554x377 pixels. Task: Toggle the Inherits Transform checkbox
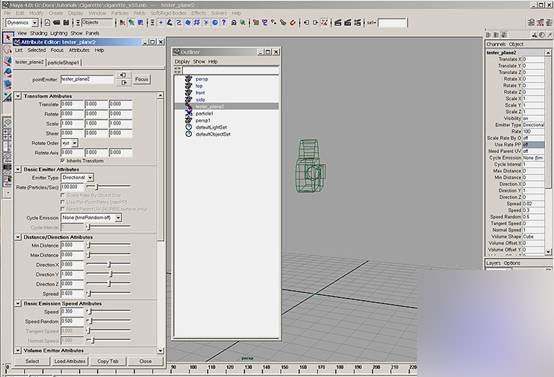point(63,161)
